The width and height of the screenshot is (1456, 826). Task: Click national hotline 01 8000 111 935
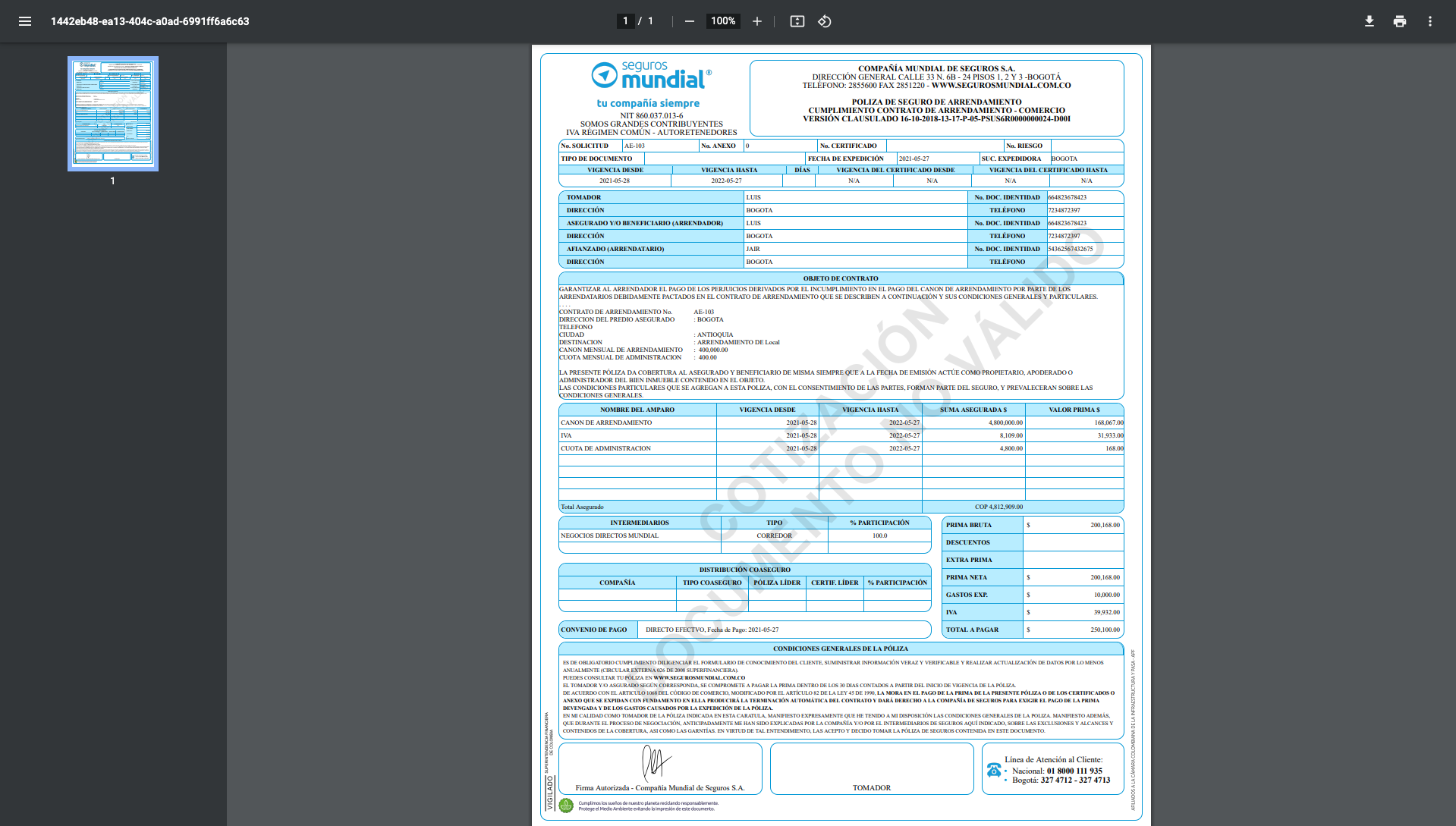point(1074,771)
